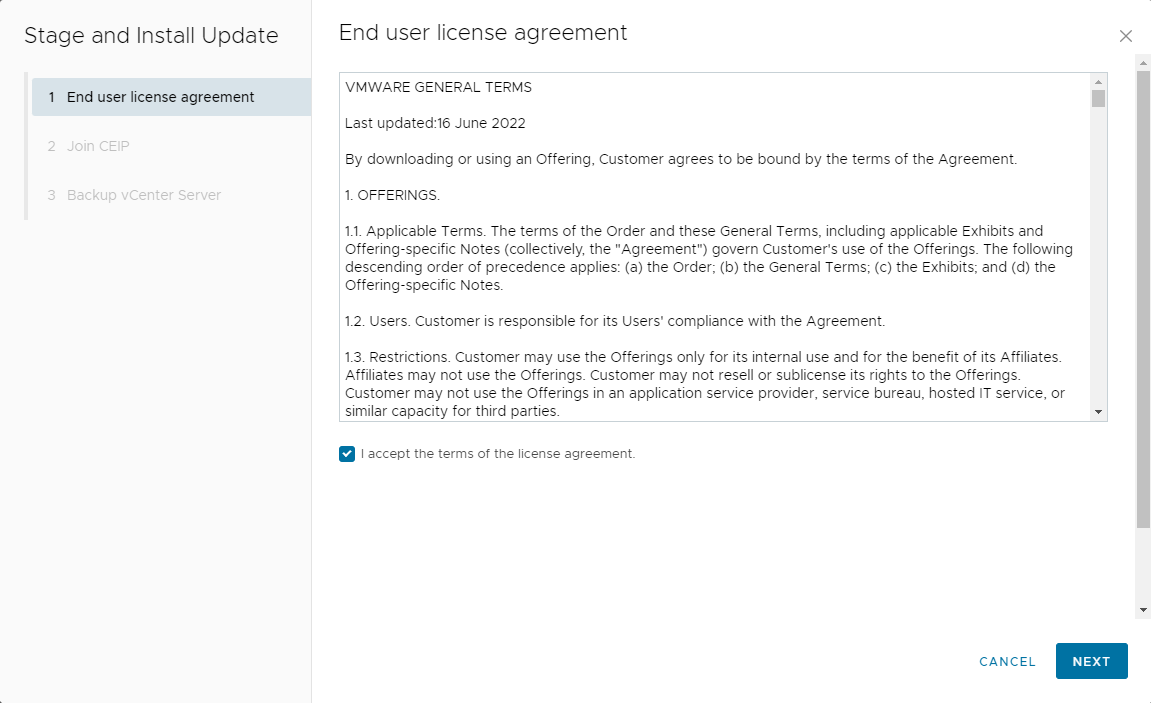Uncheck the accept license terms checkbox

(x=347, y=454)
